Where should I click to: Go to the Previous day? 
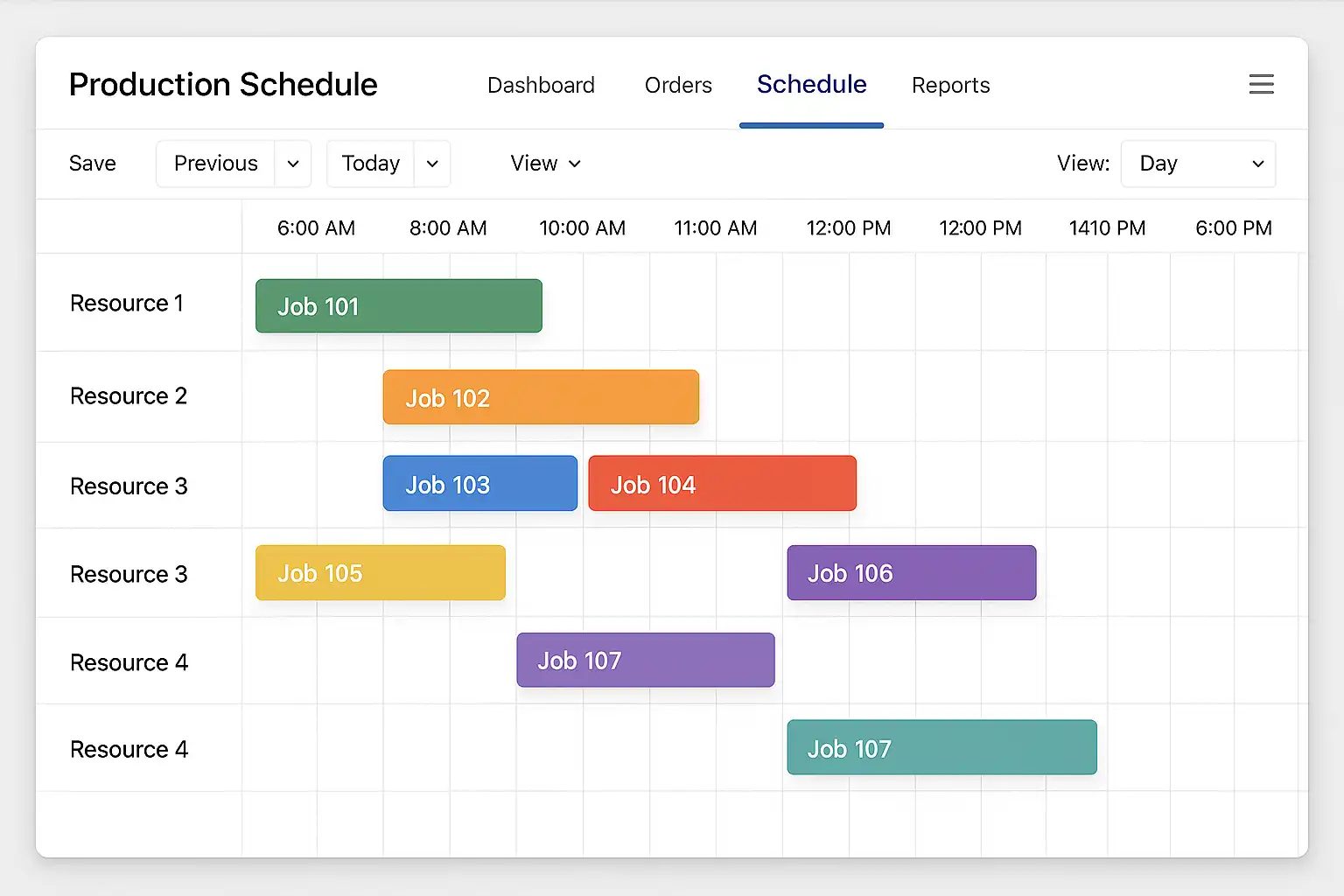pos(215,164)
